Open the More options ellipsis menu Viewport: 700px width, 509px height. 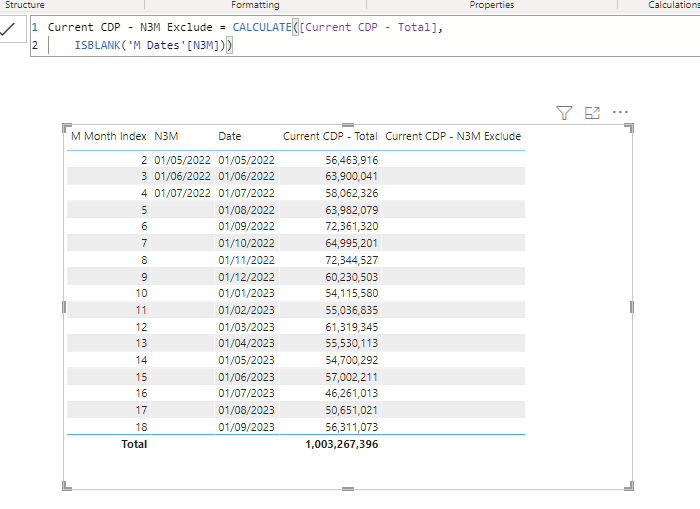[620, 112]
